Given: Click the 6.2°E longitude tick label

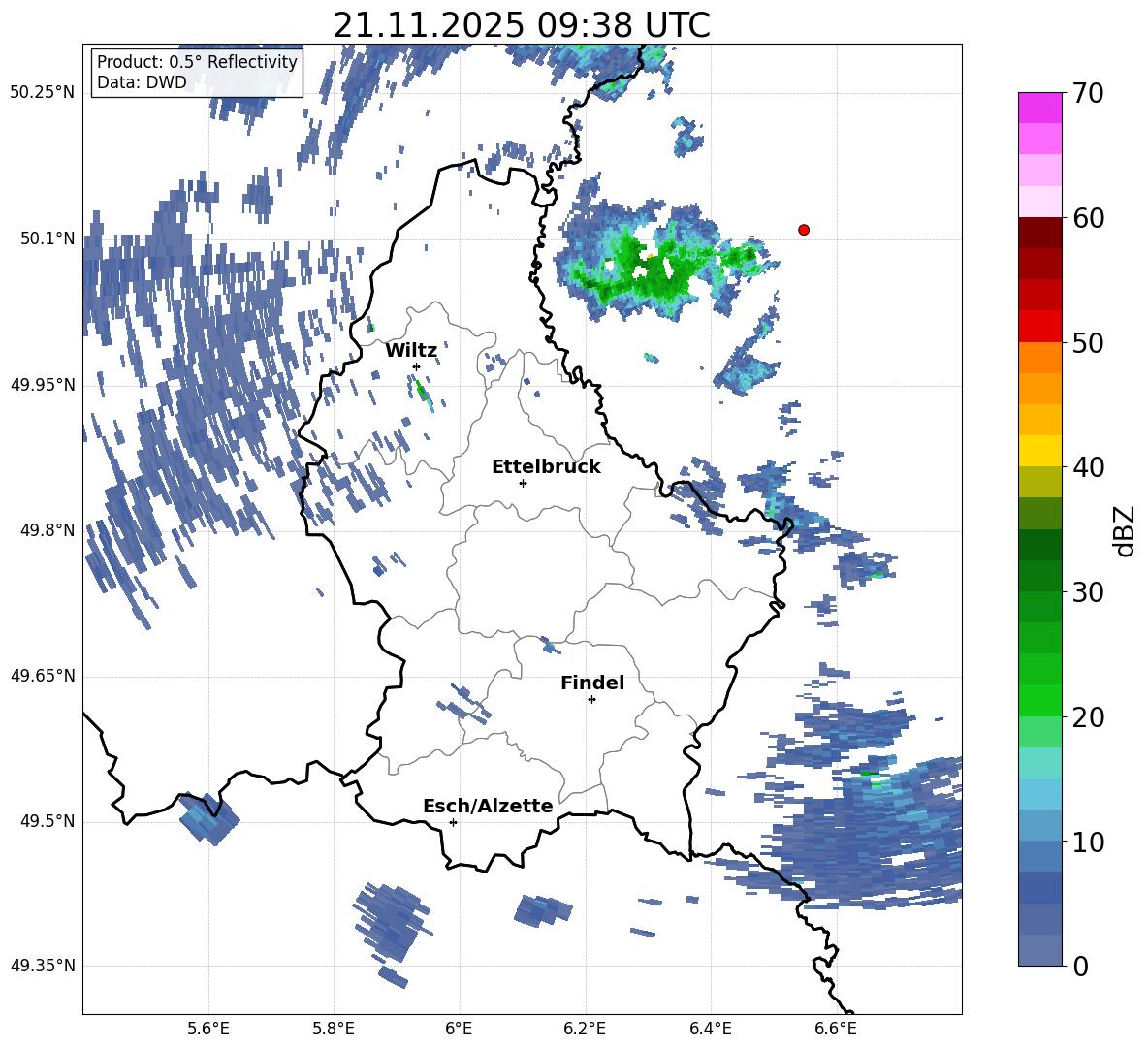Looking at the screenshot, I should coord(585,1029).
